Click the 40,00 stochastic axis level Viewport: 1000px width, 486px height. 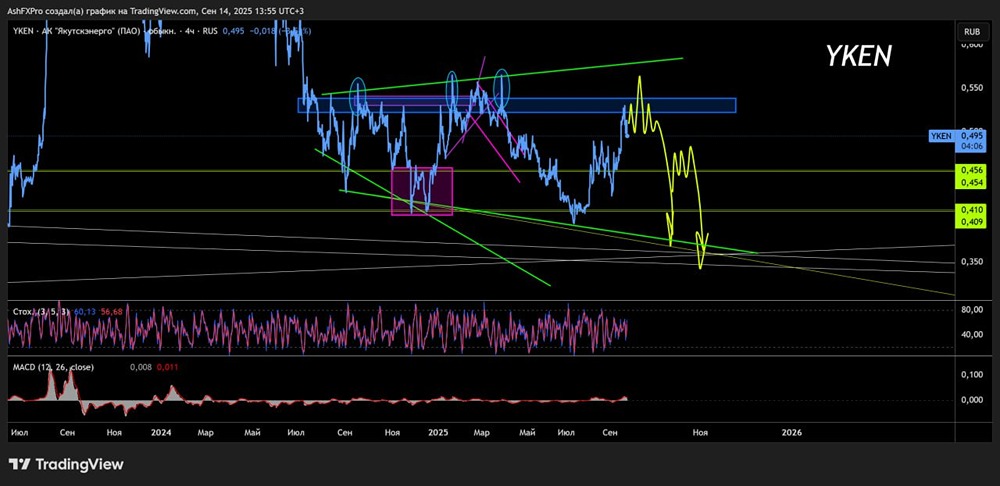click(x=972, y=335)
